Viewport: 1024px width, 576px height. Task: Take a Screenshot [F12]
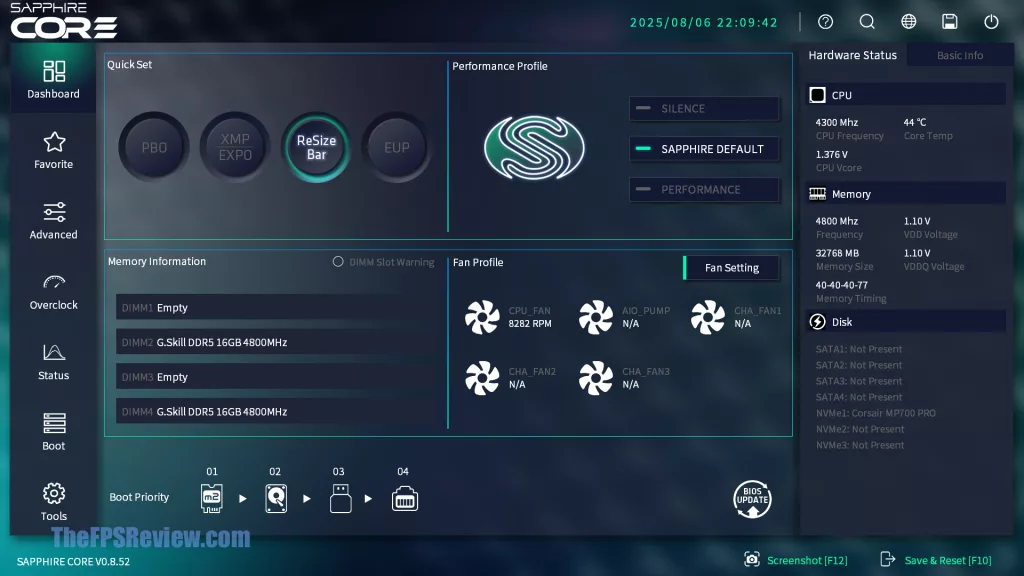(x=796, y=560)
